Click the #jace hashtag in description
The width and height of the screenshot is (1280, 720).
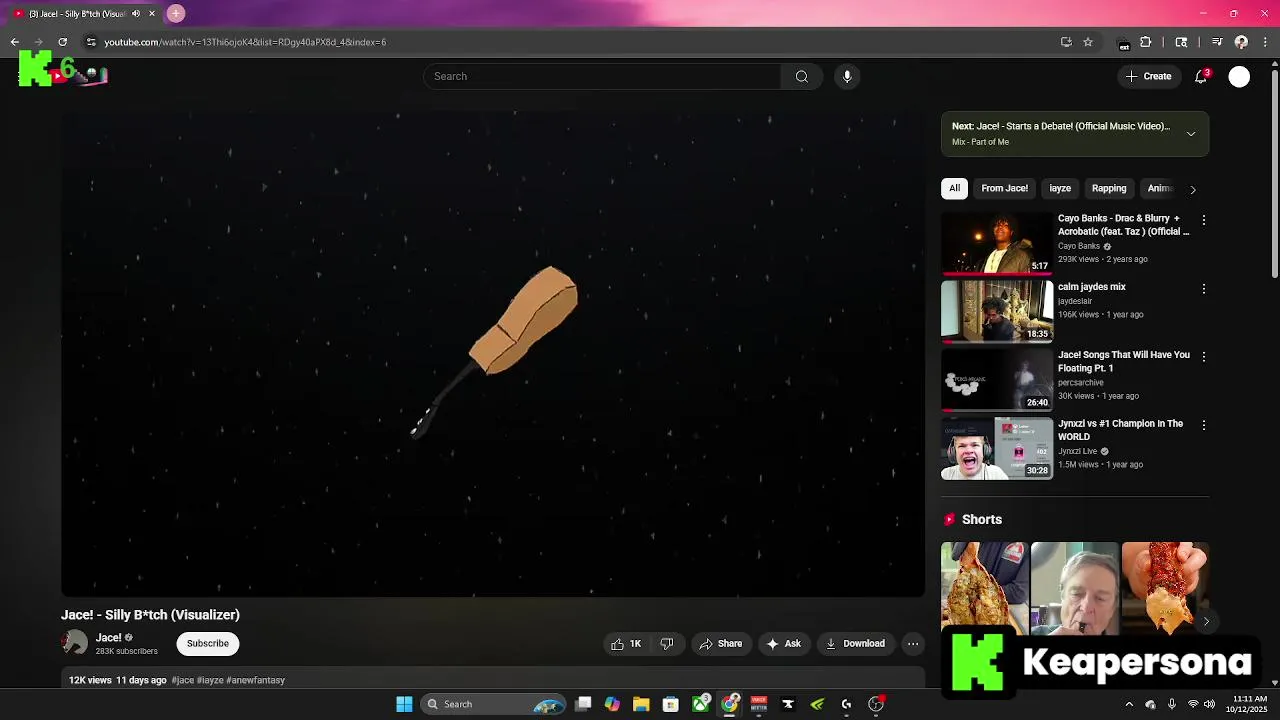pyautogui.click(x=183, y=680)
